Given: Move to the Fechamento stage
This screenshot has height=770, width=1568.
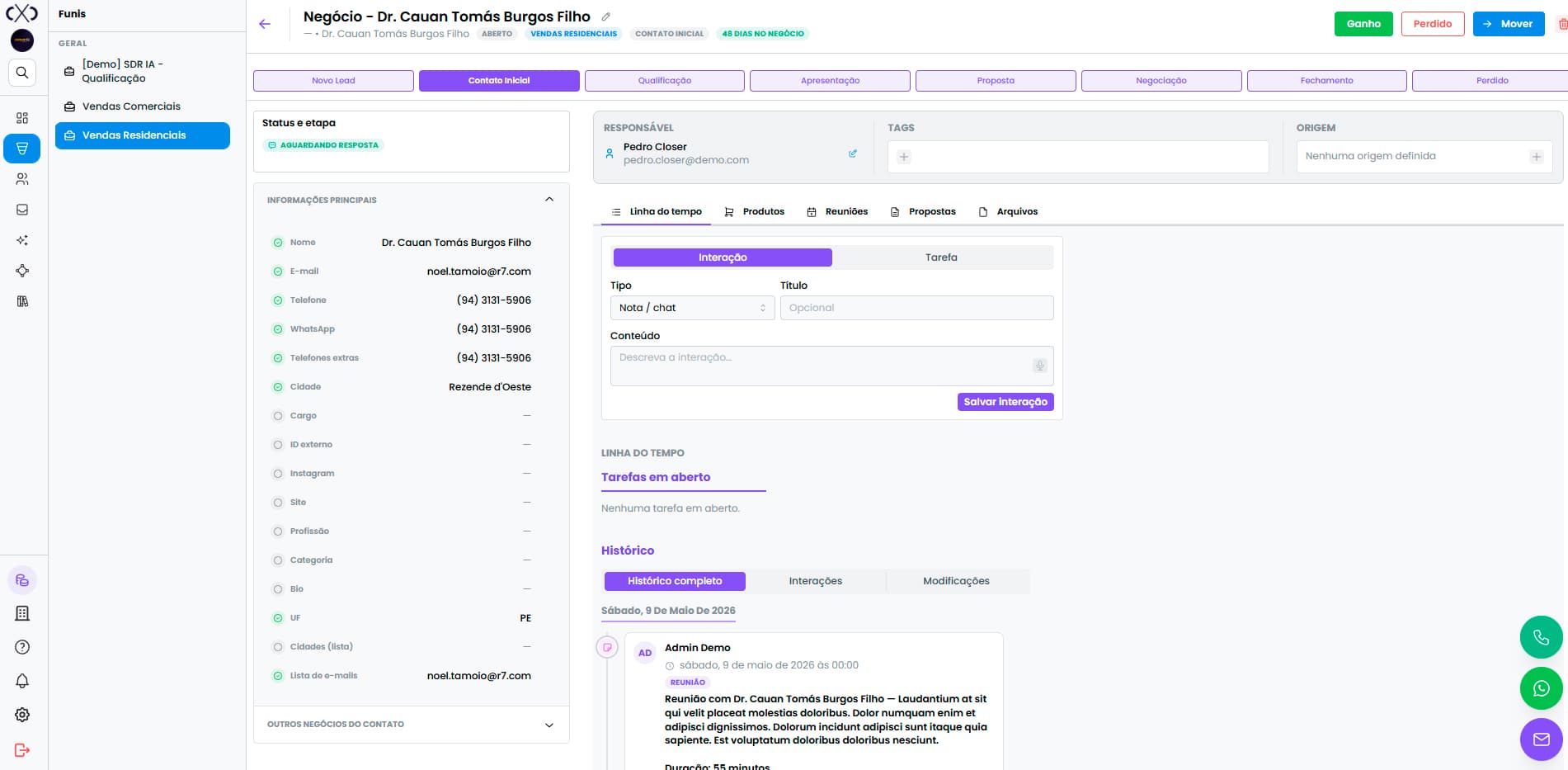Looking at the screenshot, I should click(x=1327, y=81).
